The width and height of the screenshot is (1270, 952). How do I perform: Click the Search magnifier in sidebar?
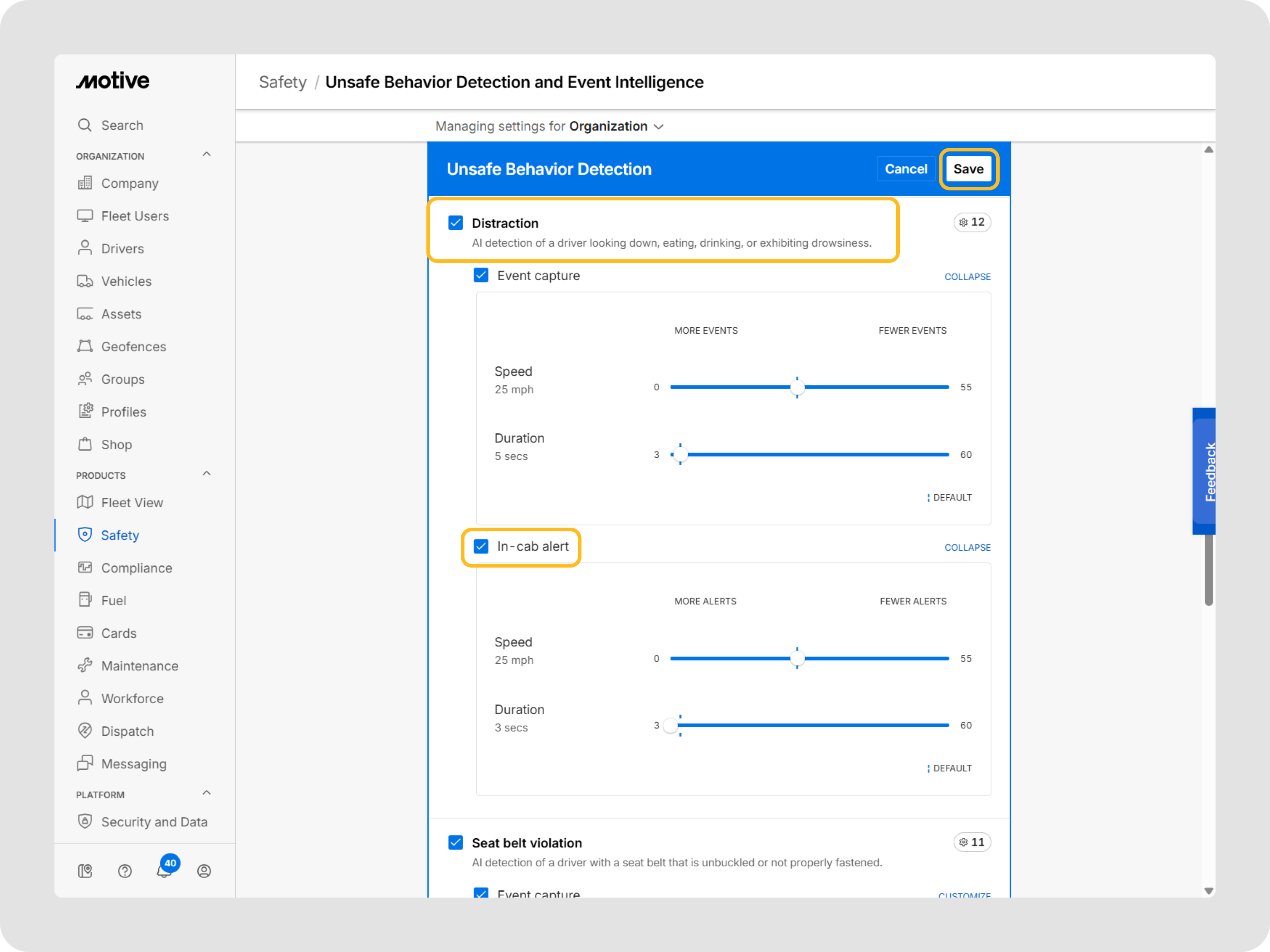coord(85,125)
